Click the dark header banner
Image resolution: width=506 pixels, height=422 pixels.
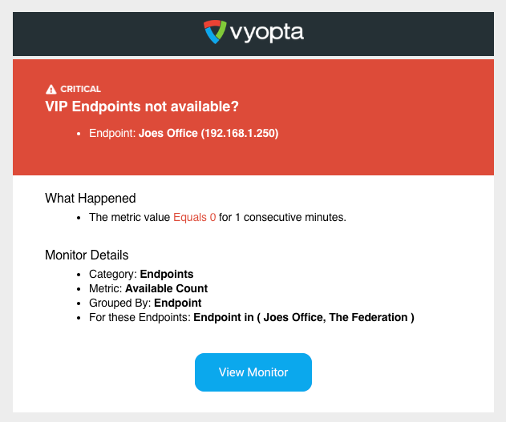click(253, 34)
